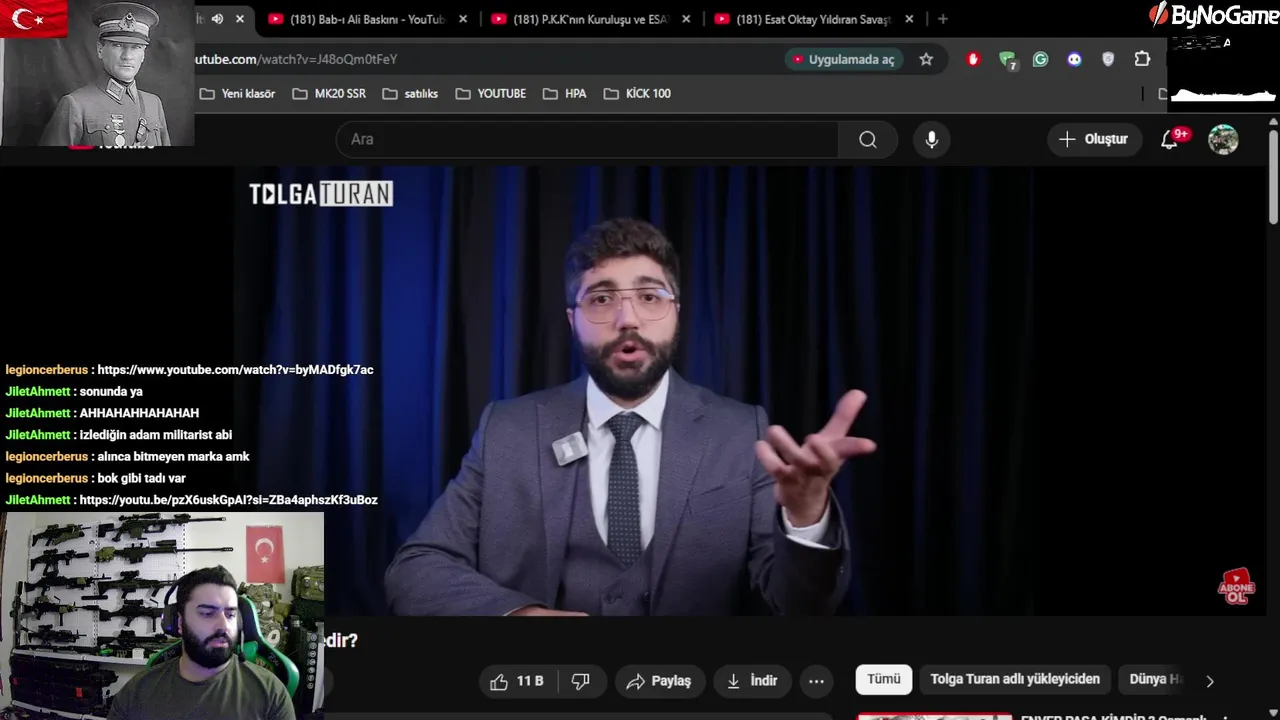
Task: Start voice search with microphone icon
Action: point(931,139)
